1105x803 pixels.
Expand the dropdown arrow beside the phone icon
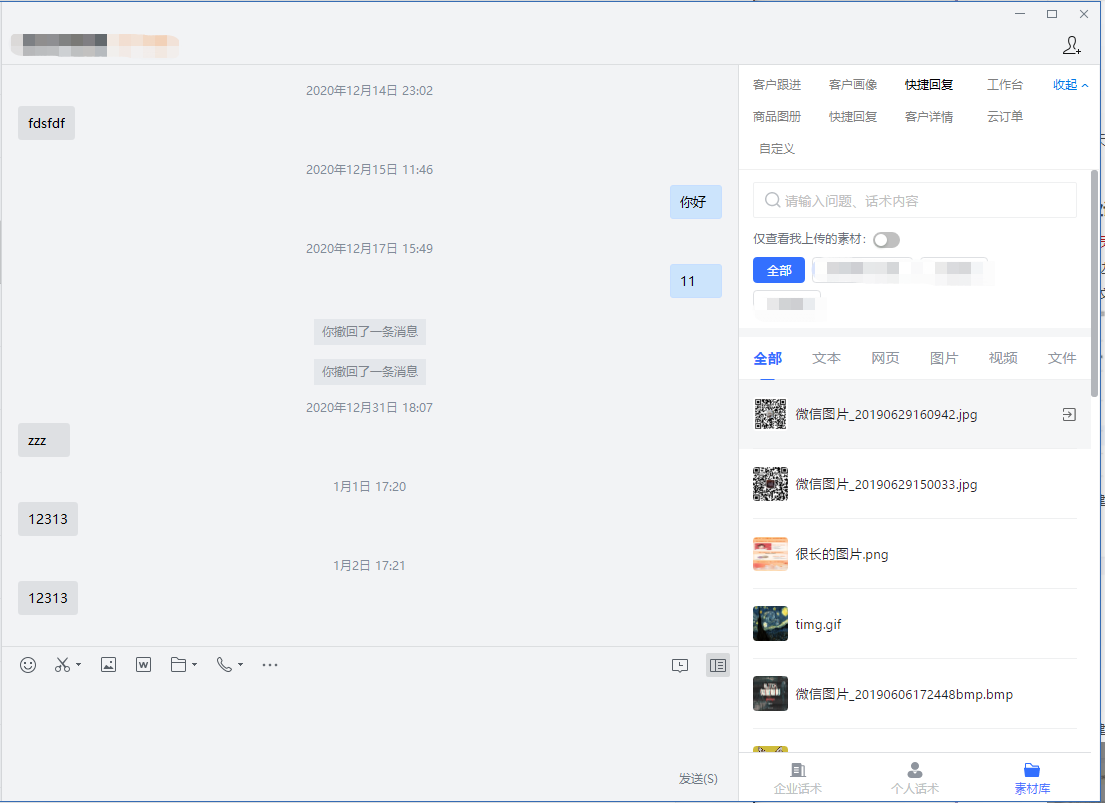click(x=240, y=665)
